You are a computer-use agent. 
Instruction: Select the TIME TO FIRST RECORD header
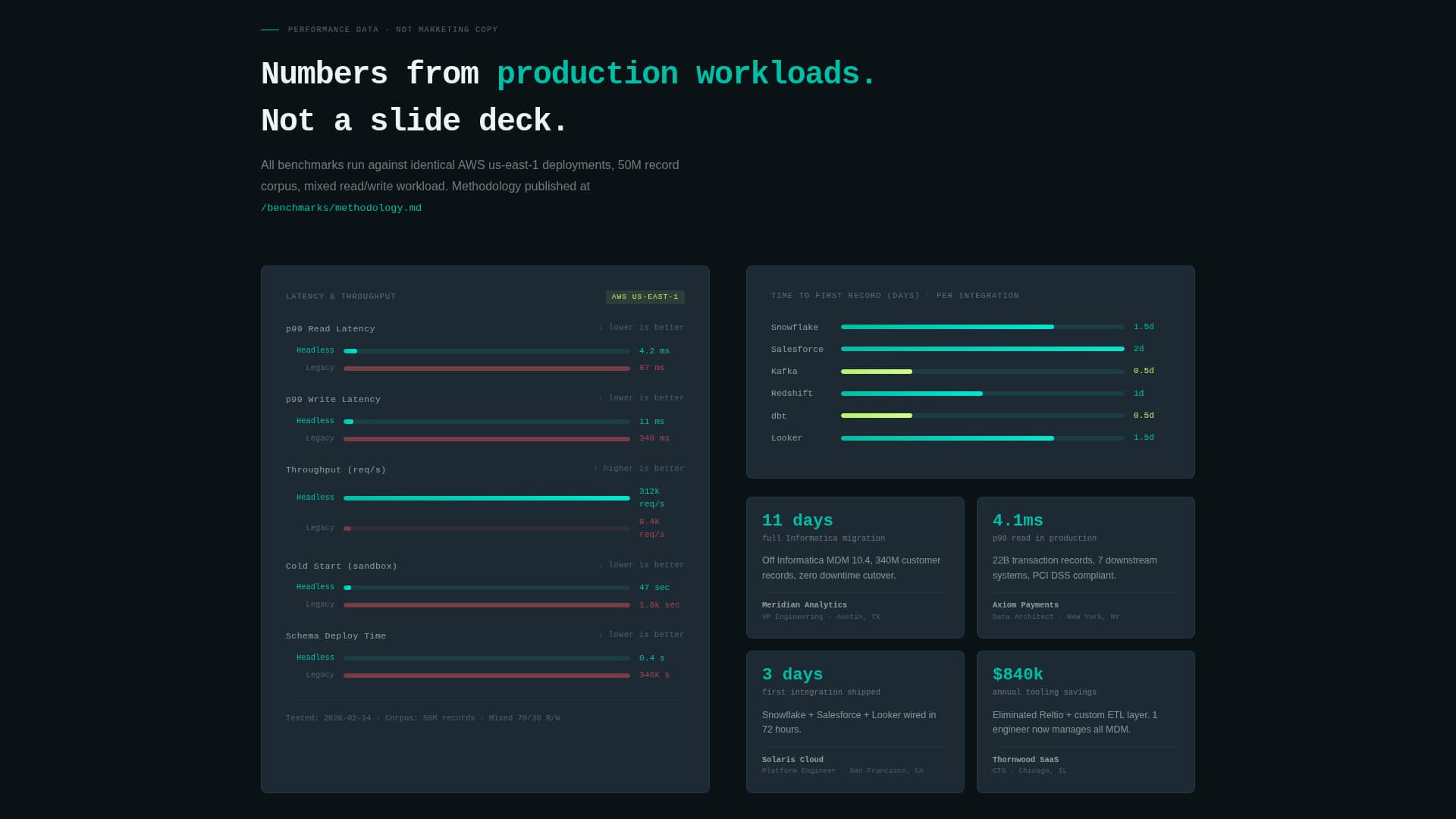(x=895, y=296)
